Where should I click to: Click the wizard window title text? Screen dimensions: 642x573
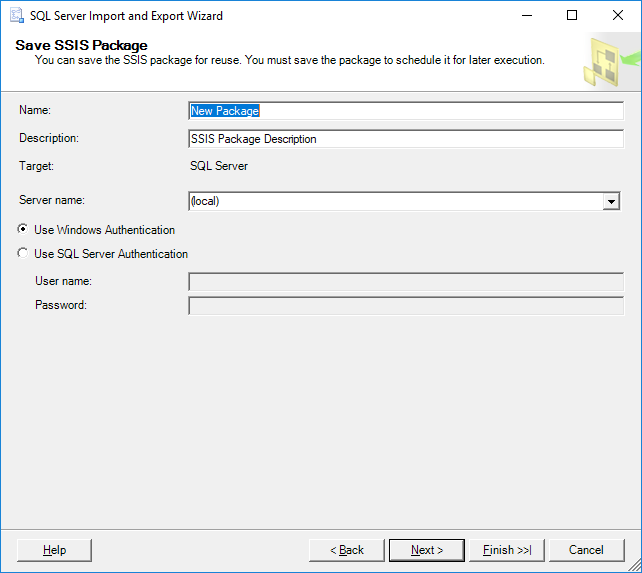coord(127,16)
